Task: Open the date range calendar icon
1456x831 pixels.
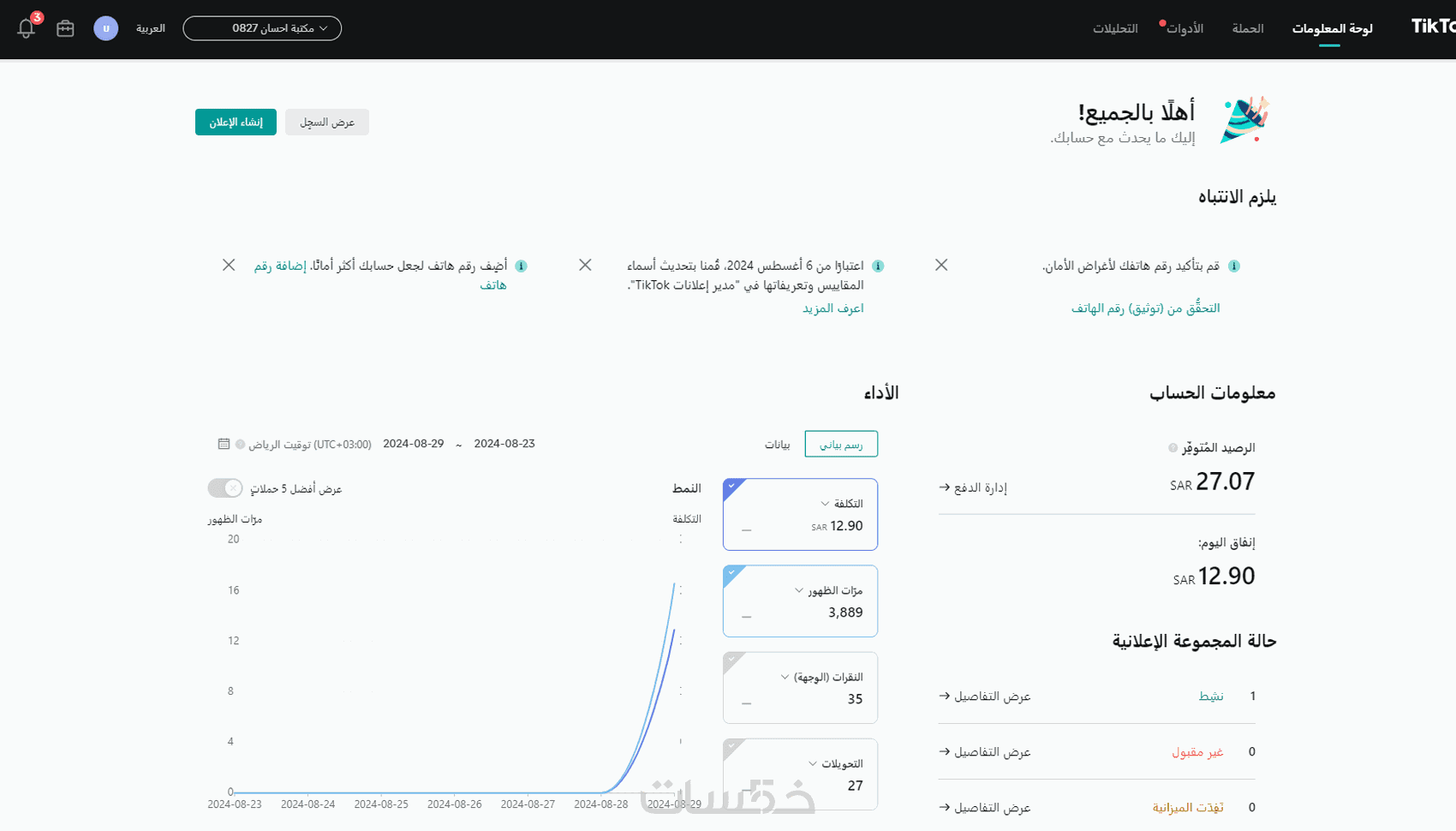Action: [224, 444]
